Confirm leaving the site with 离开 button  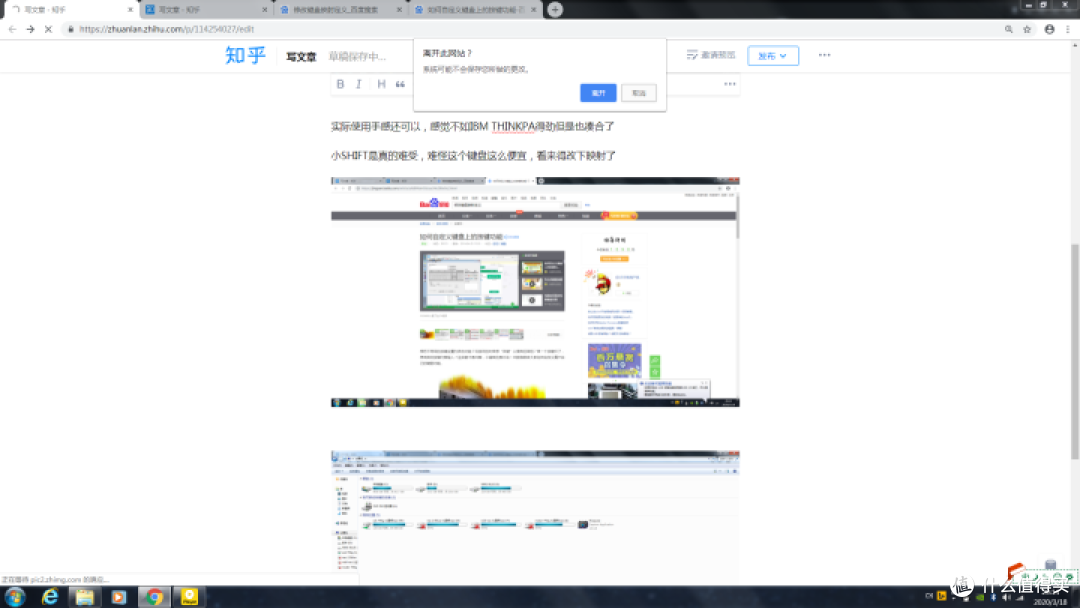click(598, 93)
